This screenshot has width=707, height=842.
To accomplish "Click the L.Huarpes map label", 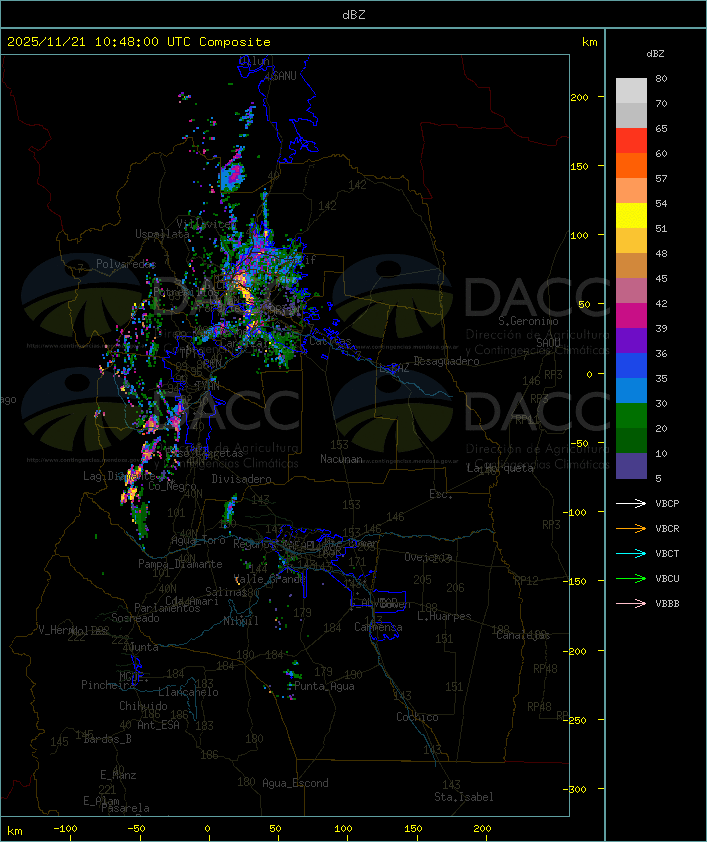I will pos(444,616).
